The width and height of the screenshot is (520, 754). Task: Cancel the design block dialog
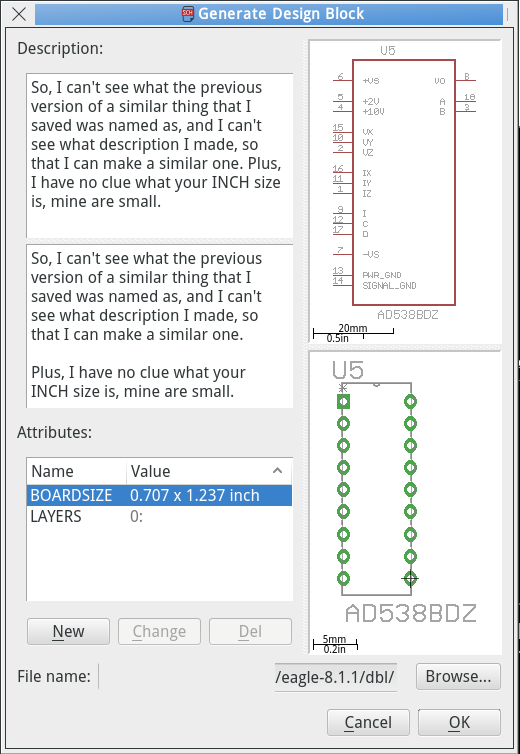tap(368, 722)
